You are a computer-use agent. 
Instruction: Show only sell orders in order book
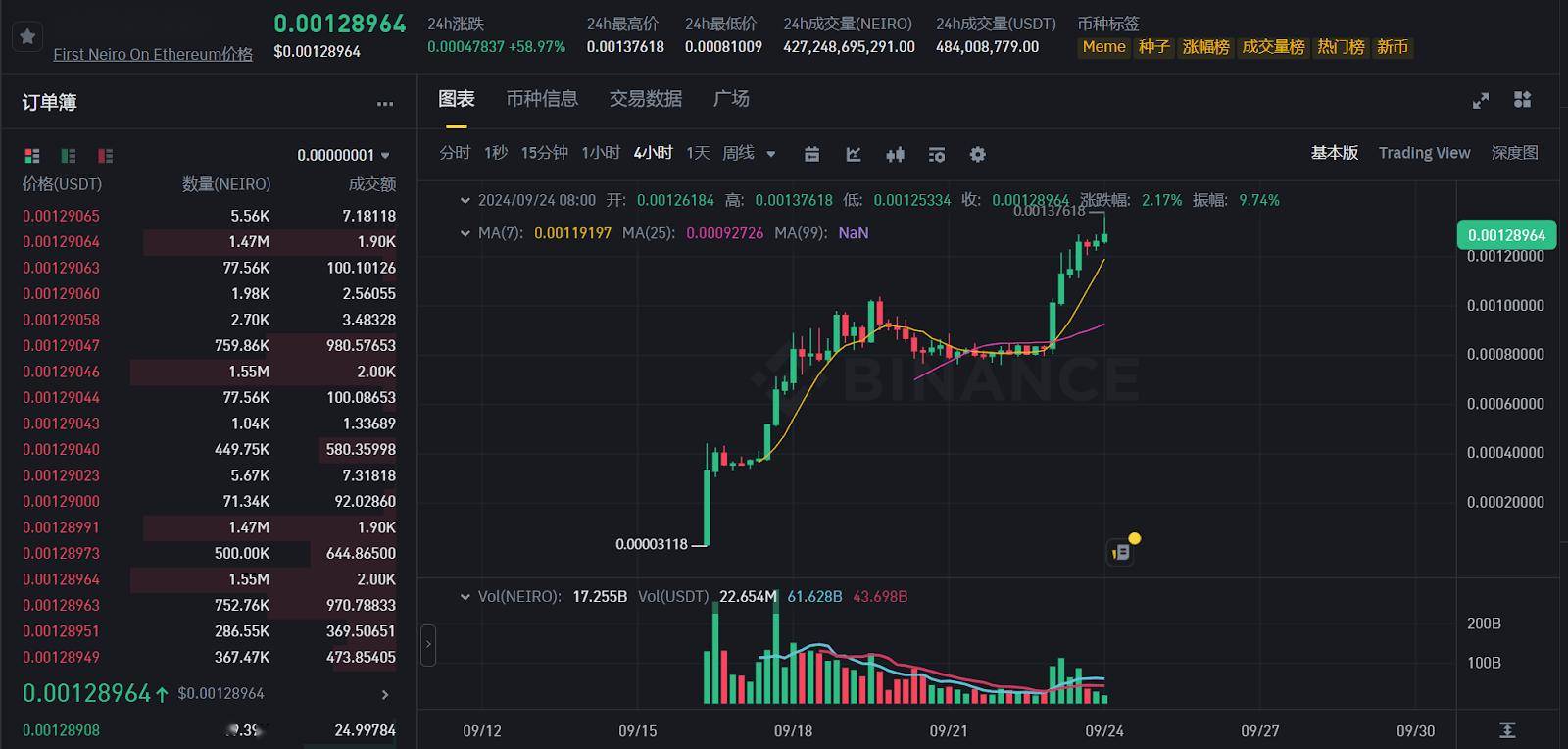click(105, 156)
